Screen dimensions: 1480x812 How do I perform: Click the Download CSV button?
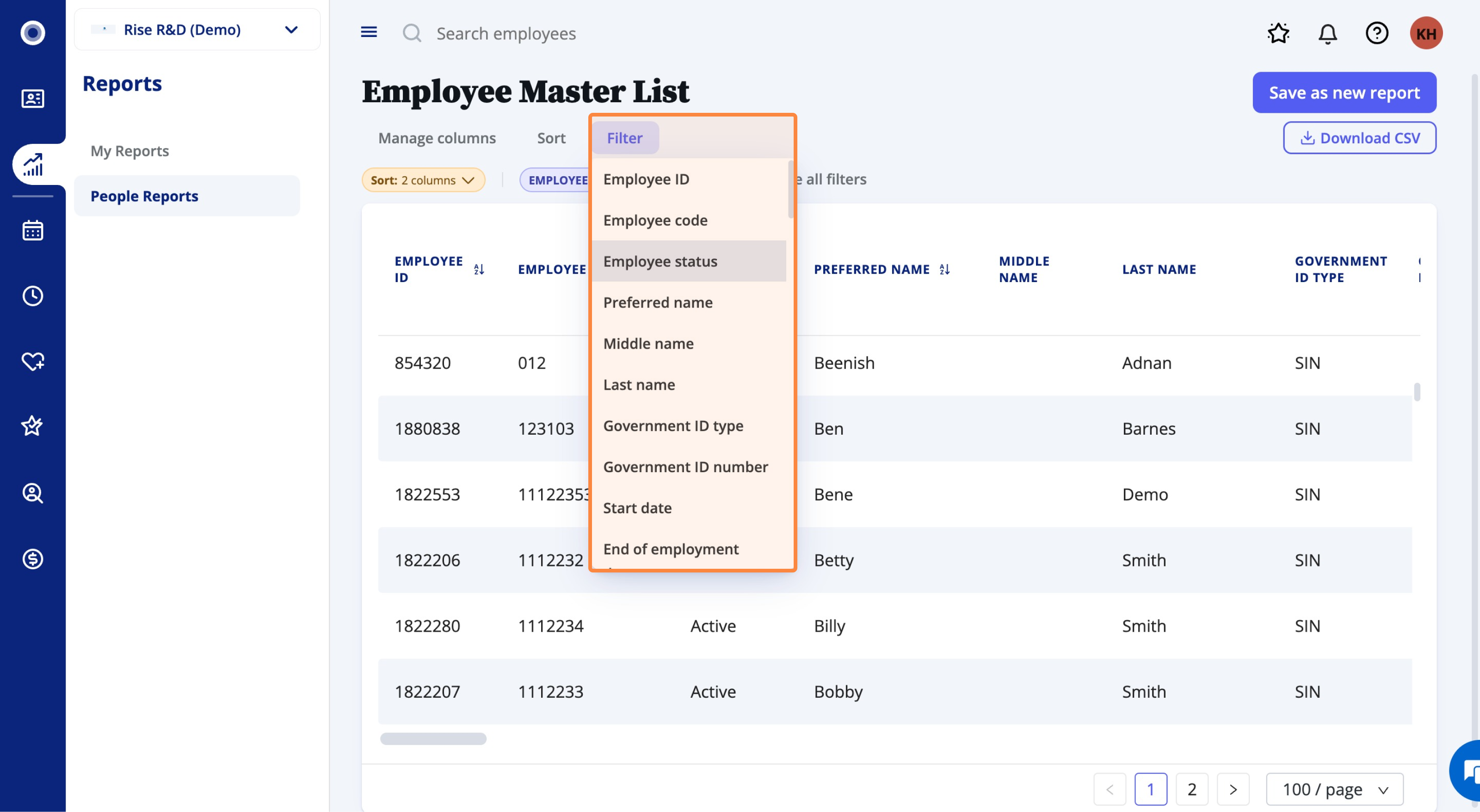click(1359, 138)
